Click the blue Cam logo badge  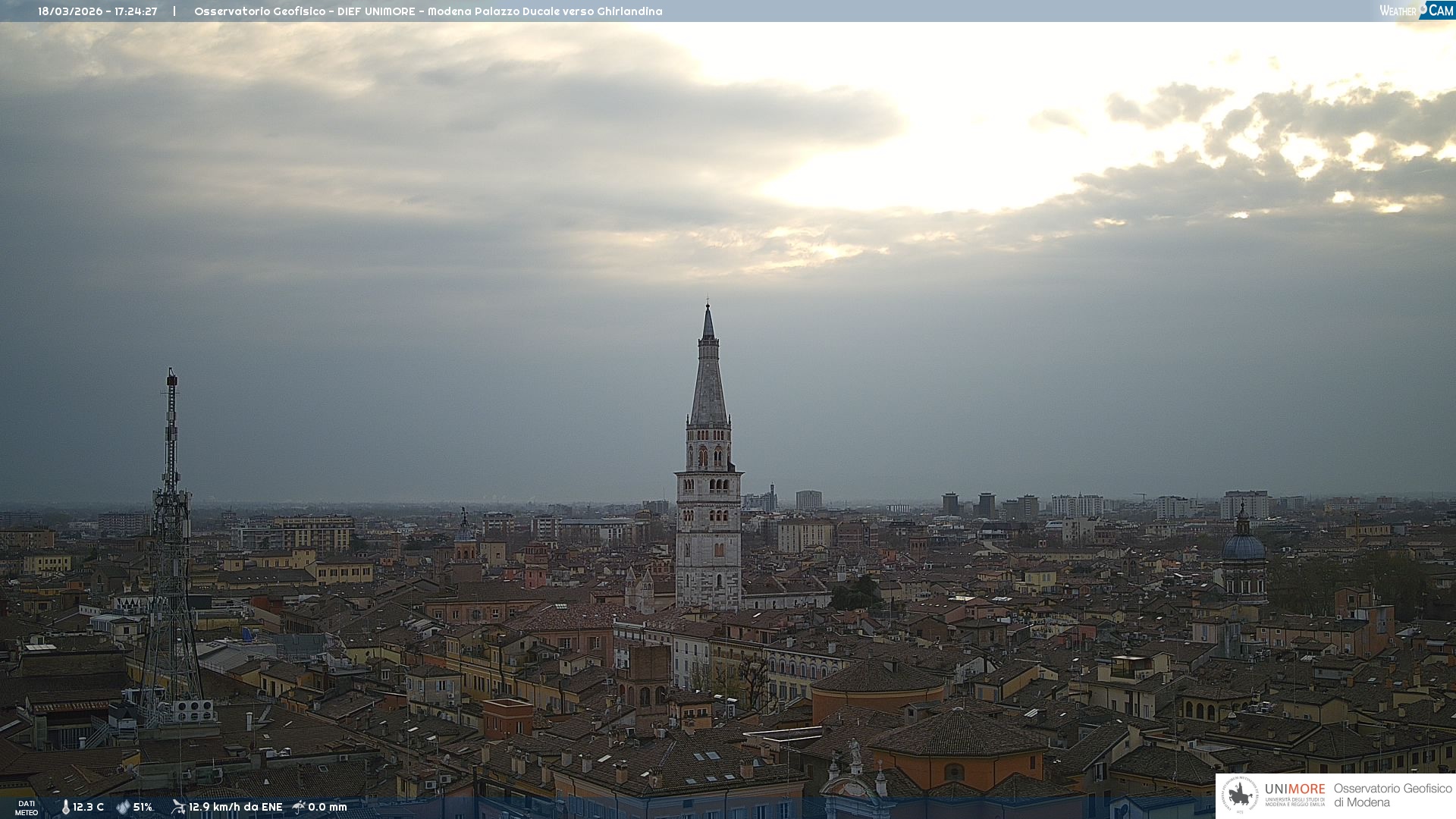[x=1439, y=10]
